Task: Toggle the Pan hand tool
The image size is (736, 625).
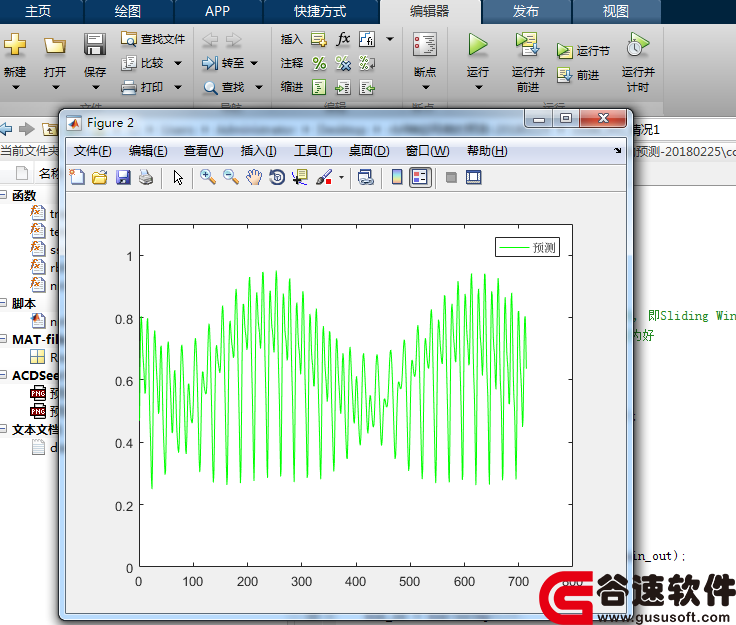Action: click(254, 177)
